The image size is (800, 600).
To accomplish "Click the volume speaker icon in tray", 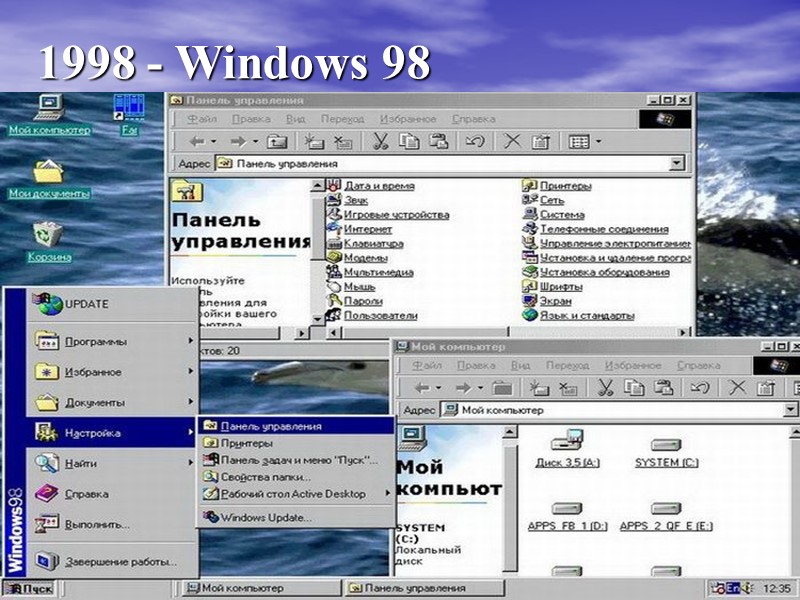I will pyautogui.click(x=746, y=588).
